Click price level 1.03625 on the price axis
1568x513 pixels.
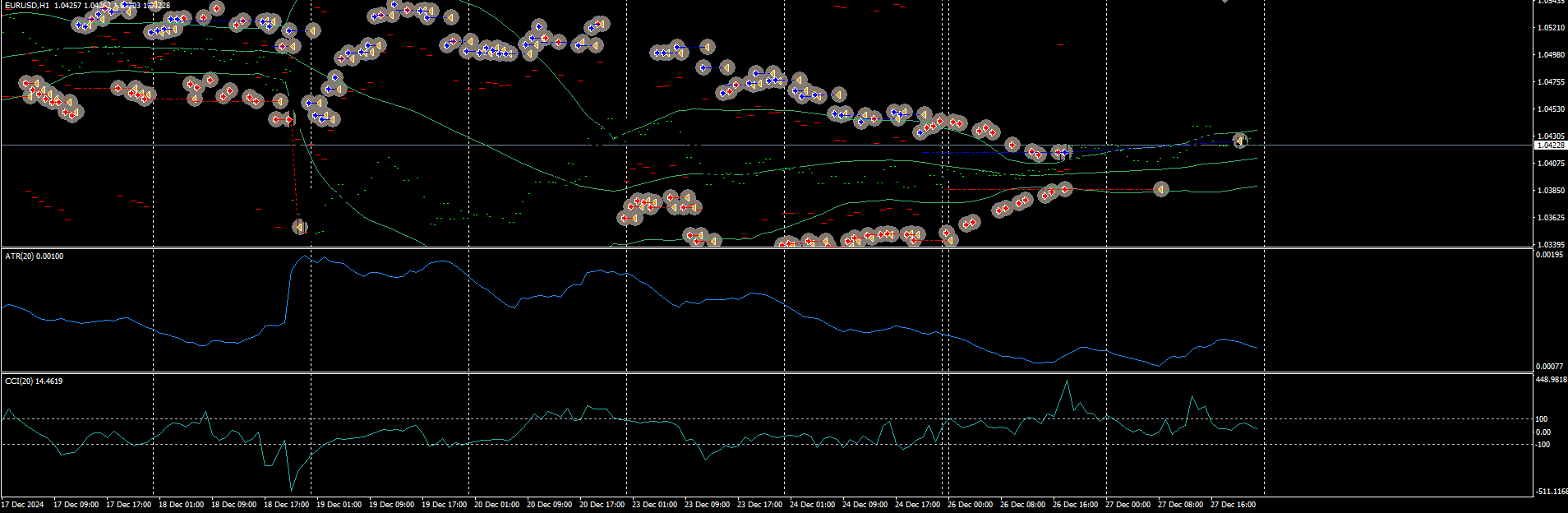1550,218
